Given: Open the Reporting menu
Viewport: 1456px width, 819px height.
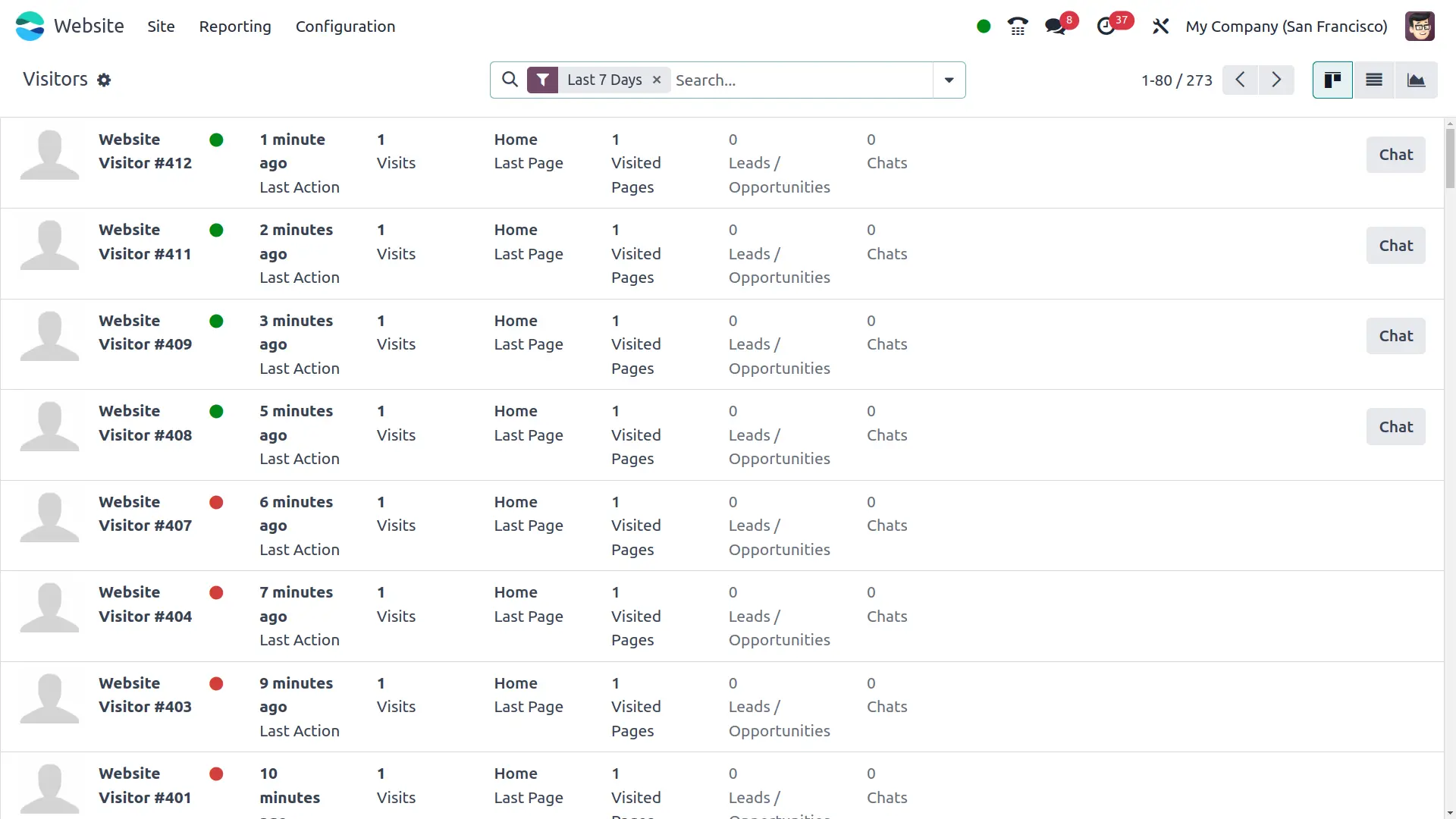Looking at the screenshot, I should [x=235, y=27].
